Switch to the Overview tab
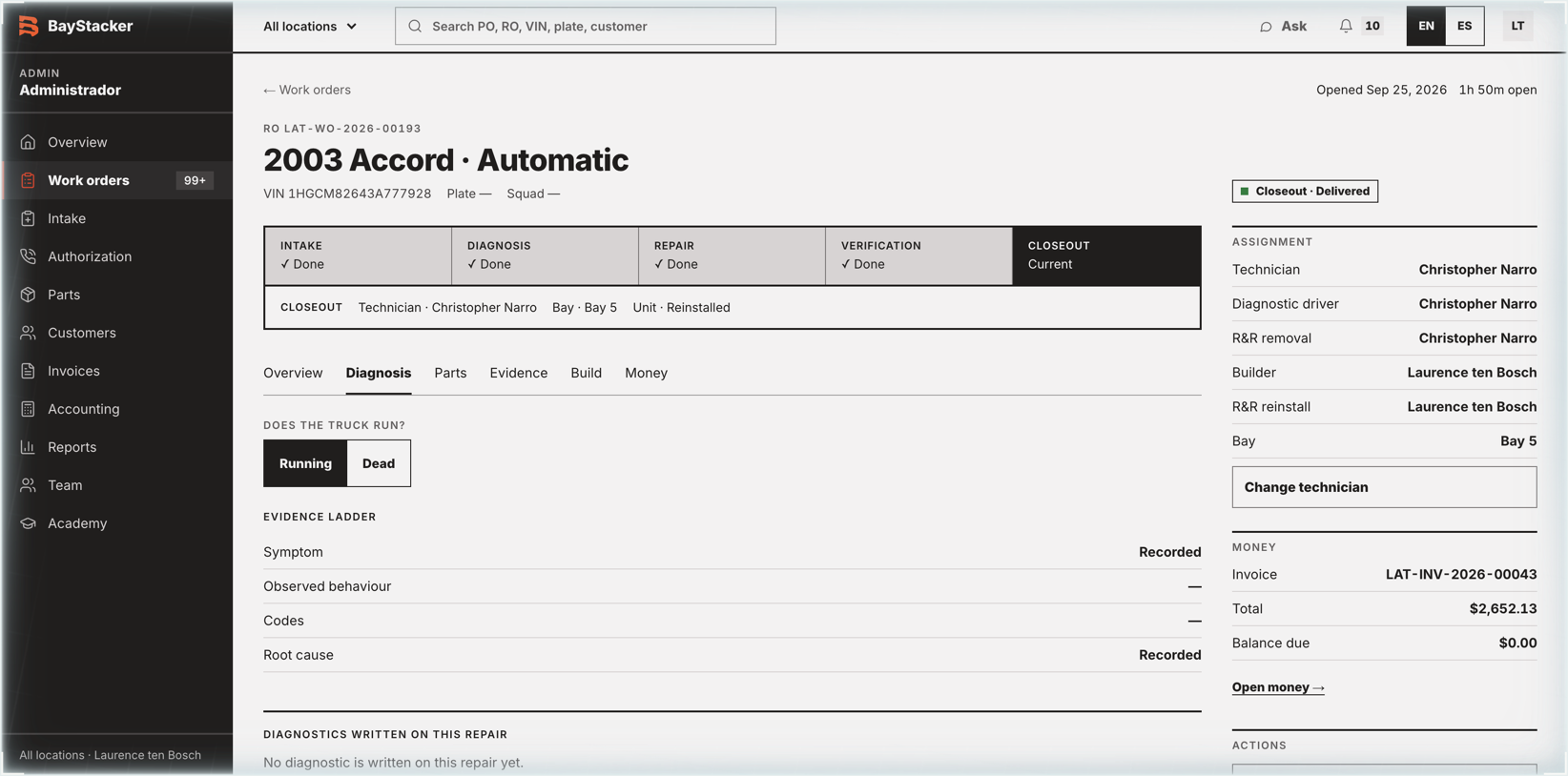 293,373
